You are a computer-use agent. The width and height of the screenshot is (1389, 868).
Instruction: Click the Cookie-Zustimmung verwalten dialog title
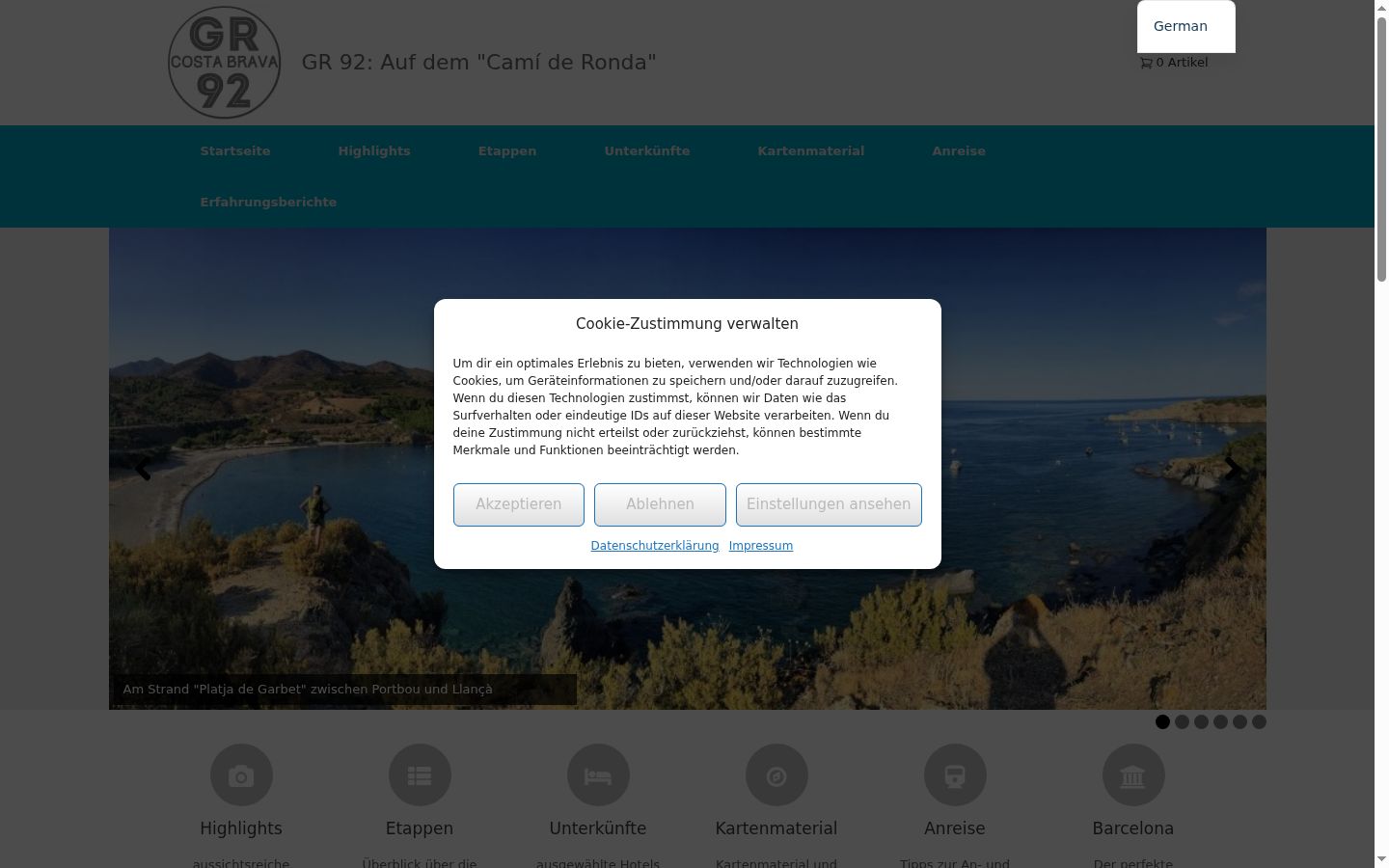pos(687,324)
